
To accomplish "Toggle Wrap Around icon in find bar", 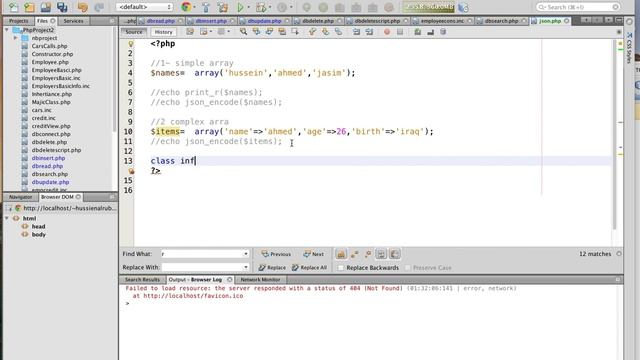I will (x=395, y=254).
